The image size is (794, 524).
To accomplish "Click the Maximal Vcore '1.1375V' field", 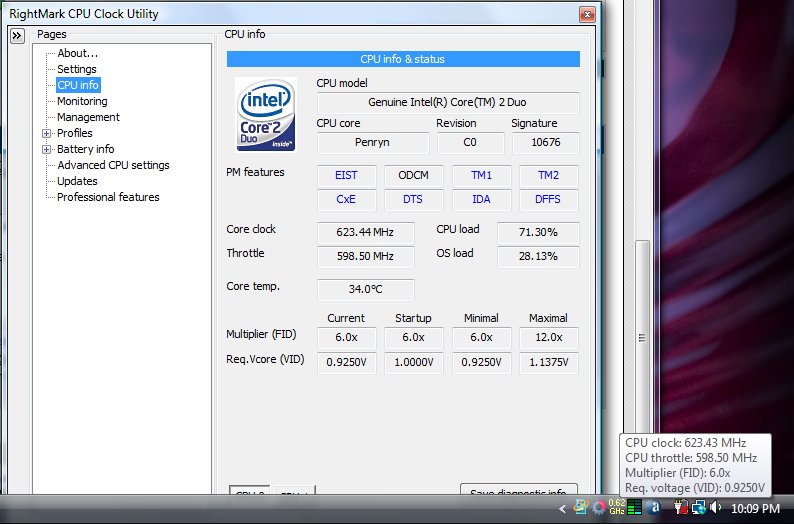I will pyautogui.click(x=548, y=363).
